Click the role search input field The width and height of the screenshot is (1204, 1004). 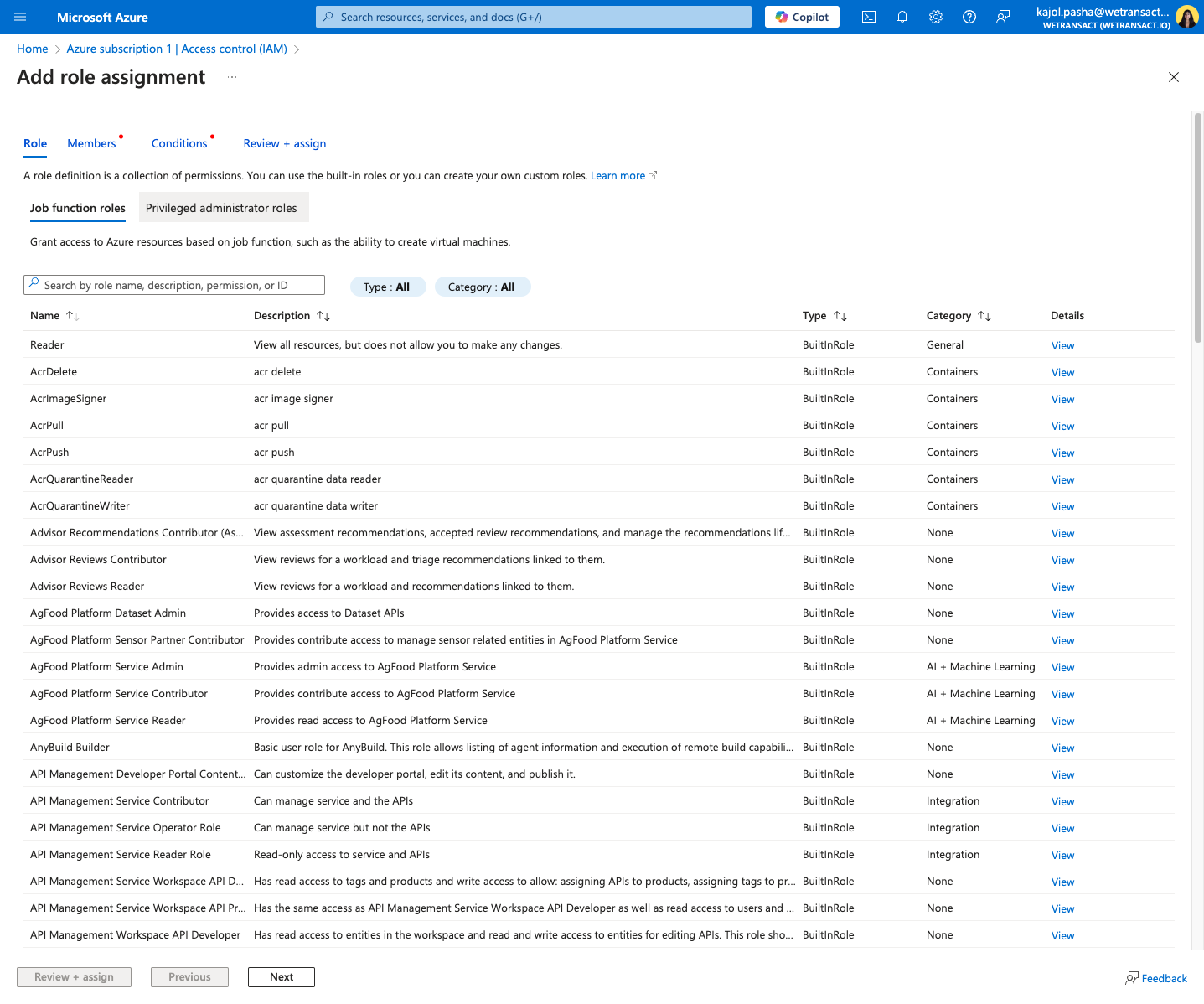click(x=174, y=285)
